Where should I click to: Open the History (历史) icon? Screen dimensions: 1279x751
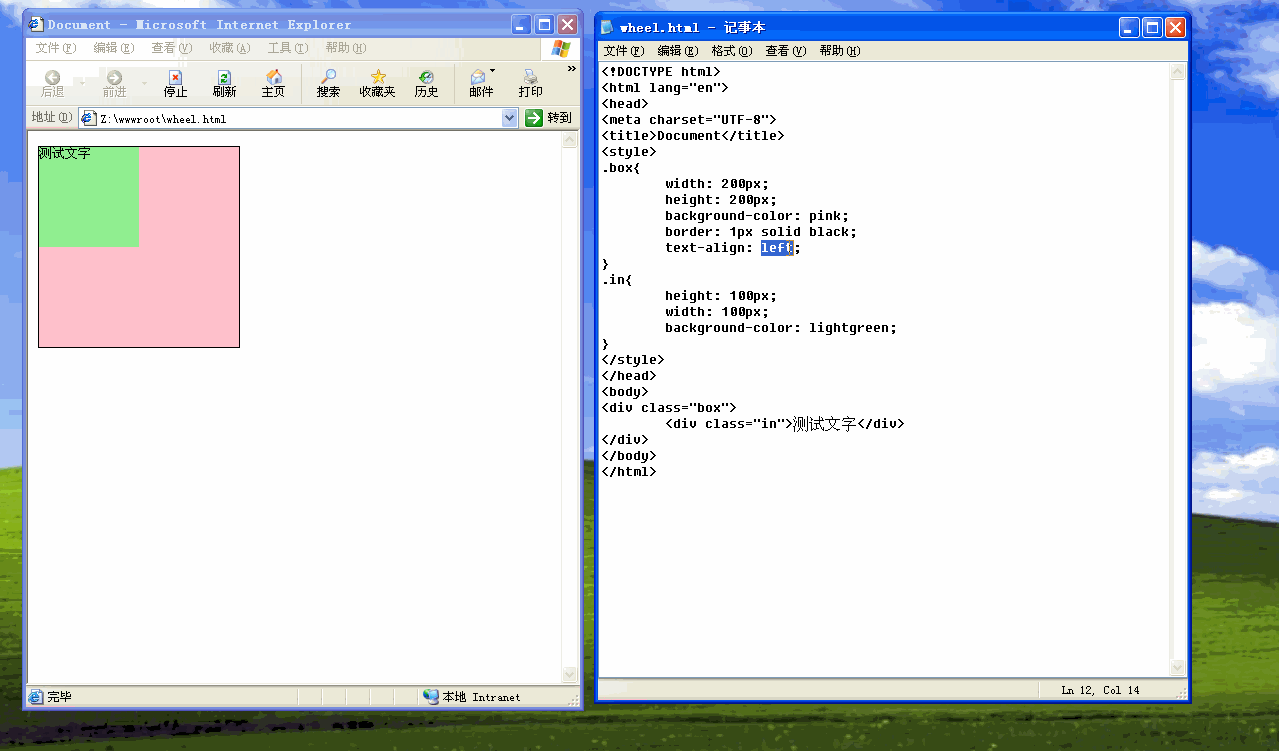pyautogui.click(x=427, y=84)
